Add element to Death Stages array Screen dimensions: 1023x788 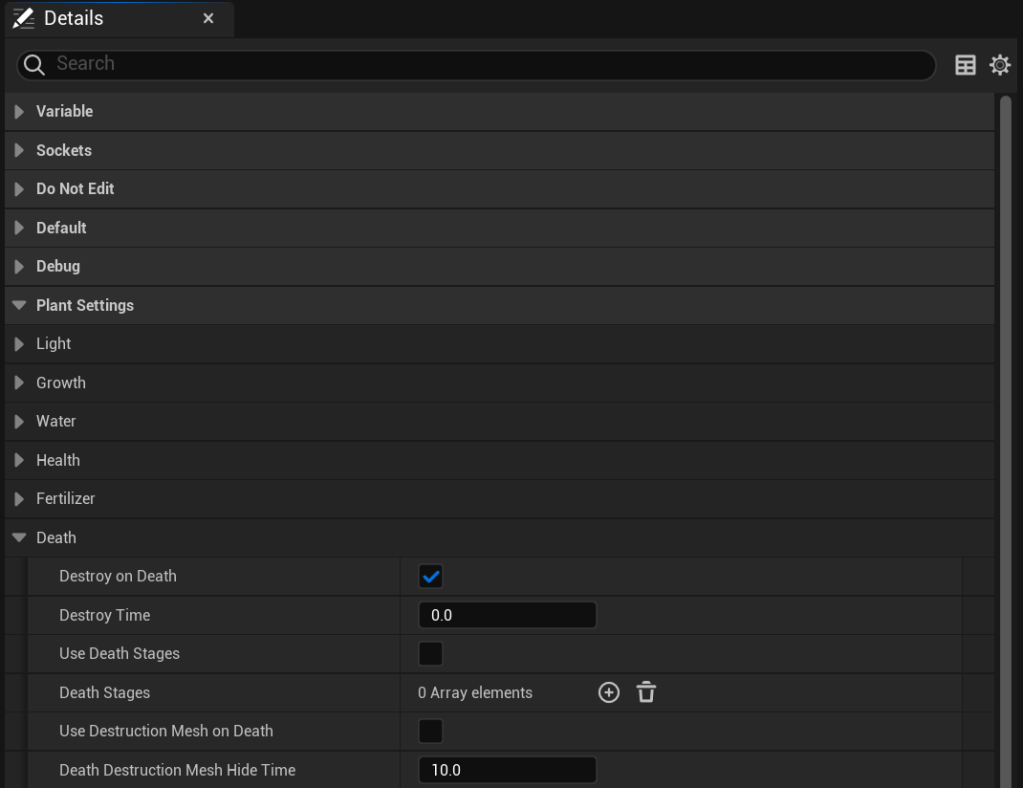coord(609,692)
